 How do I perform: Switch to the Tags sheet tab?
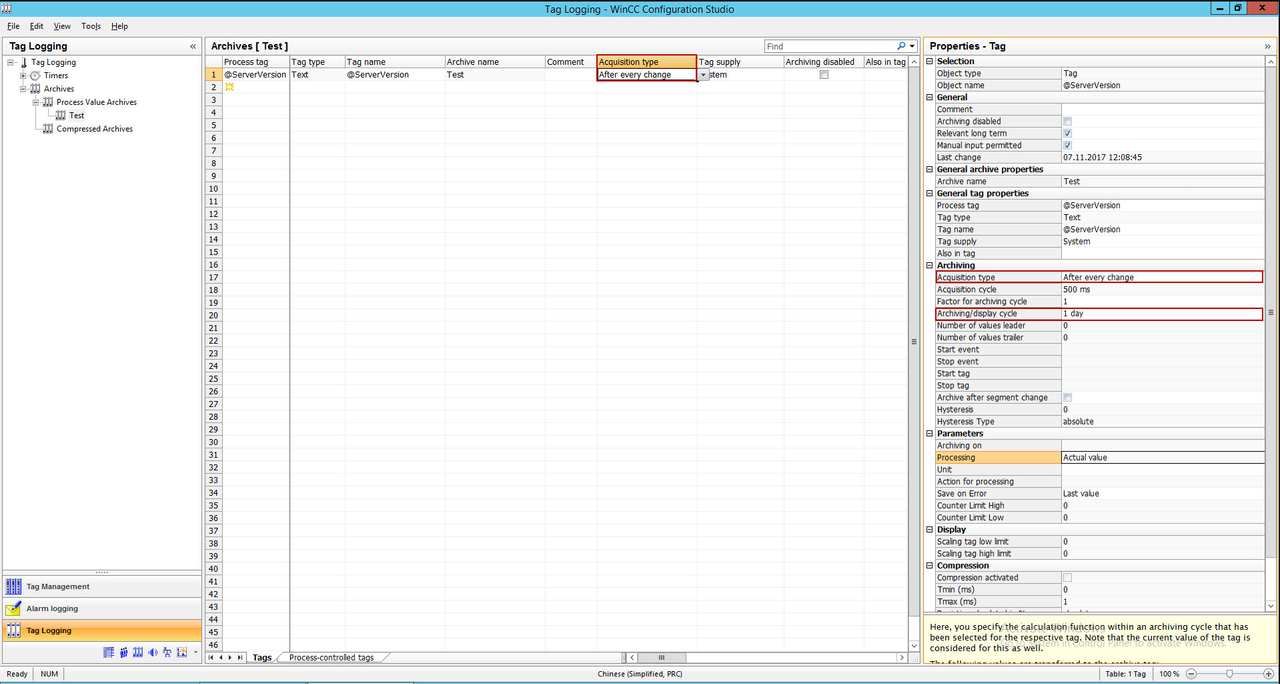[x=262, y=658]
